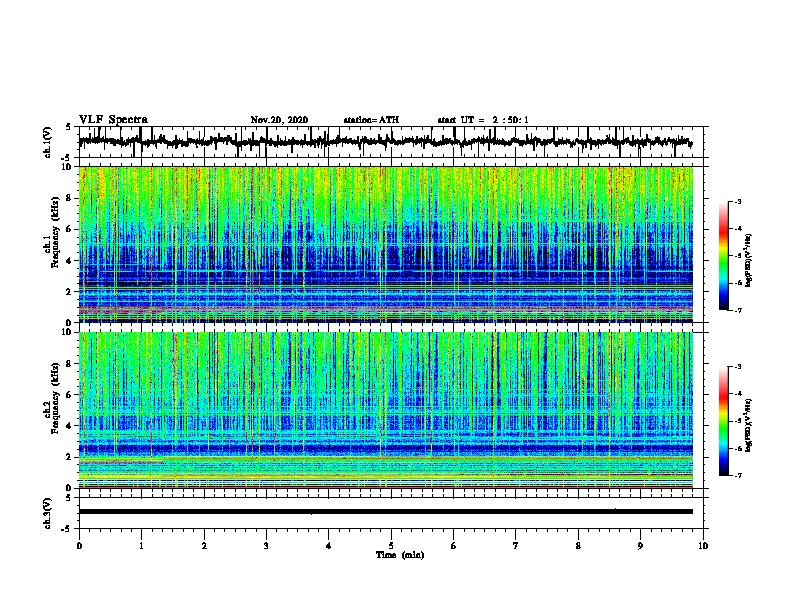Click the "-3" tick on ch.2 colorbar
792x612 pixels.
(737, 367)
